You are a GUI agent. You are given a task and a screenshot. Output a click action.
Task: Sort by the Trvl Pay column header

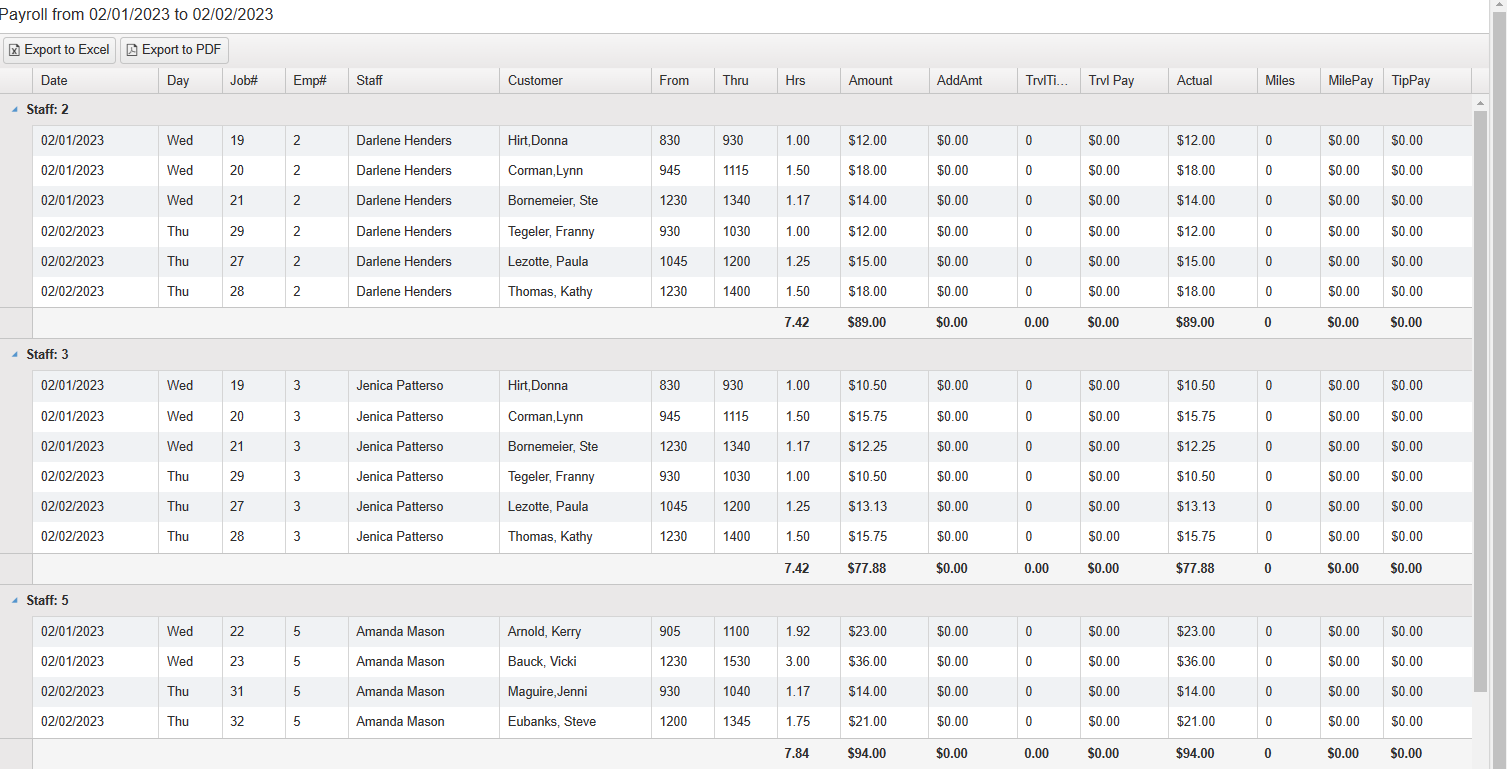(x=1124, y=81)
